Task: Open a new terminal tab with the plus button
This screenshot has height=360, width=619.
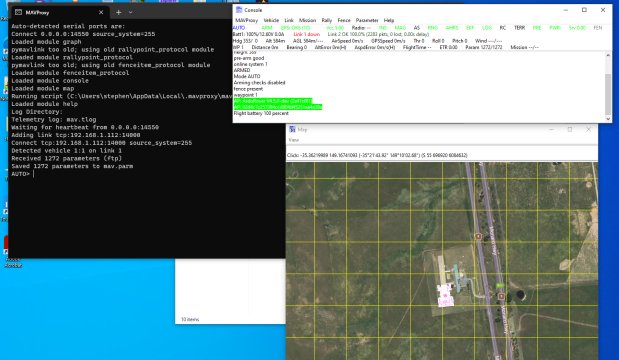Action: 118,12
